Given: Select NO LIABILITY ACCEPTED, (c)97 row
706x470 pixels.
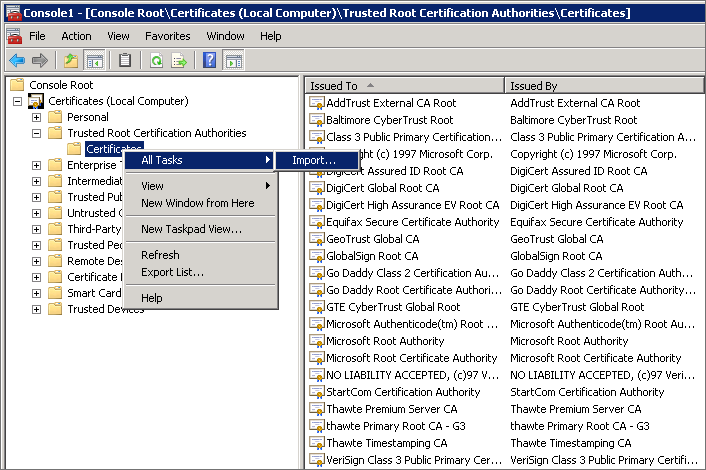Looking at the screenshot, I should pyautogui.click(x=504, y=375).
